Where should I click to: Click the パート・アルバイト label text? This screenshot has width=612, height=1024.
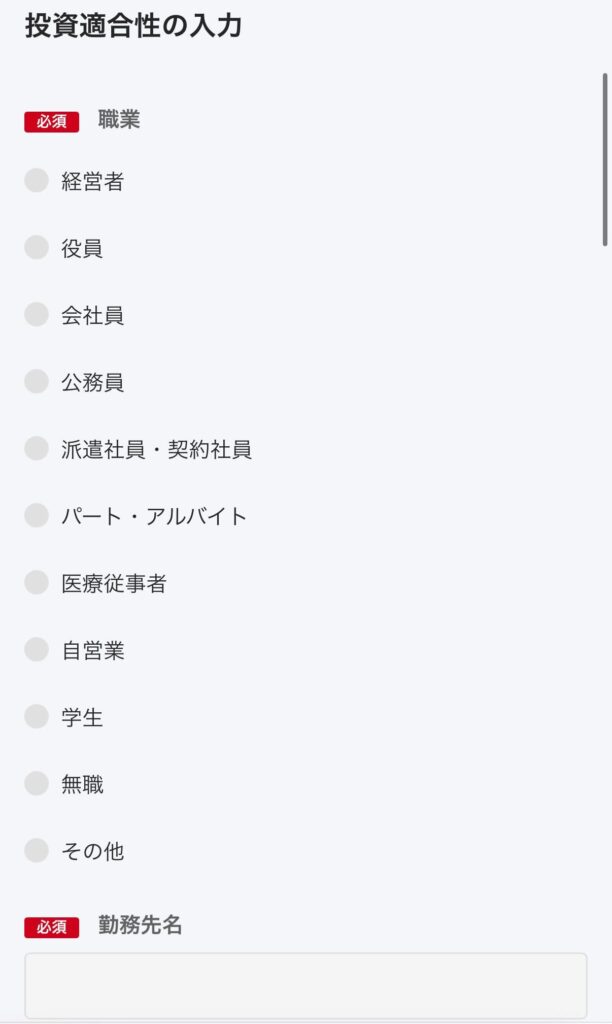point(154,517)
